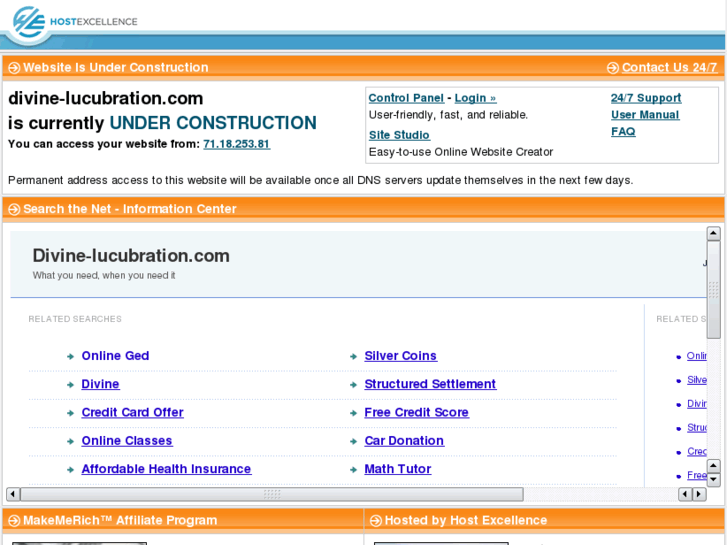Click the 'Easy-to-use Online Website Creator' text
Screen dimensions: 727x545
coord(461,152)
